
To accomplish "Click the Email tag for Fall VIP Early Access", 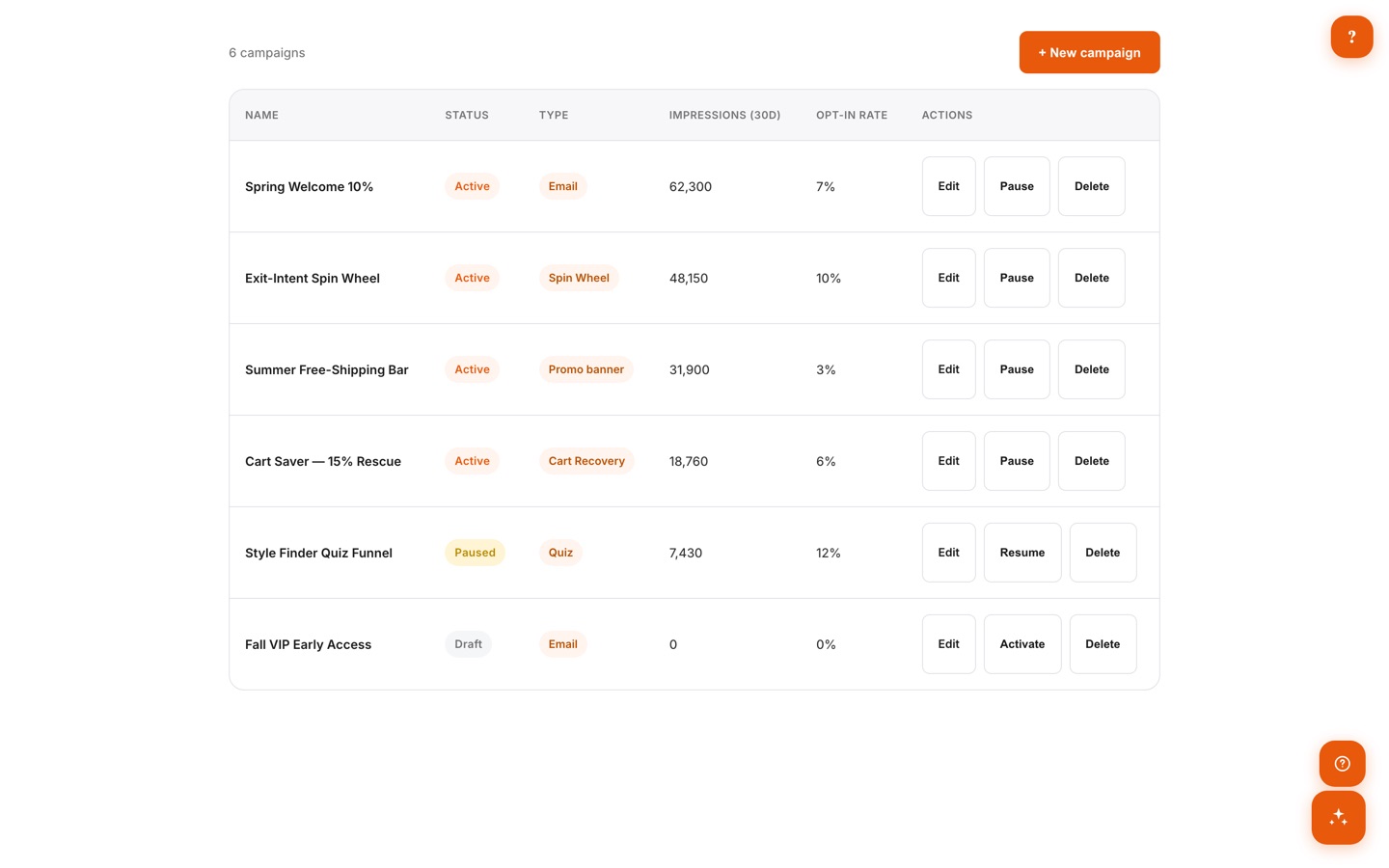I will (562, 644).
